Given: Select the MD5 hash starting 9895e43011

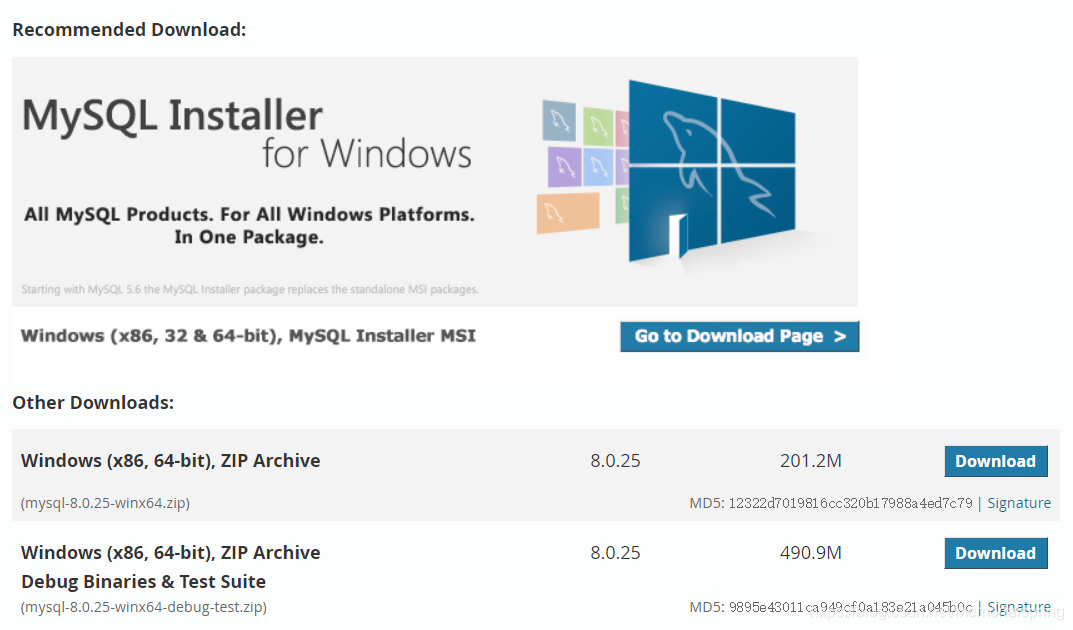Looking at the screenshot, I should click(x=850, y=607).
